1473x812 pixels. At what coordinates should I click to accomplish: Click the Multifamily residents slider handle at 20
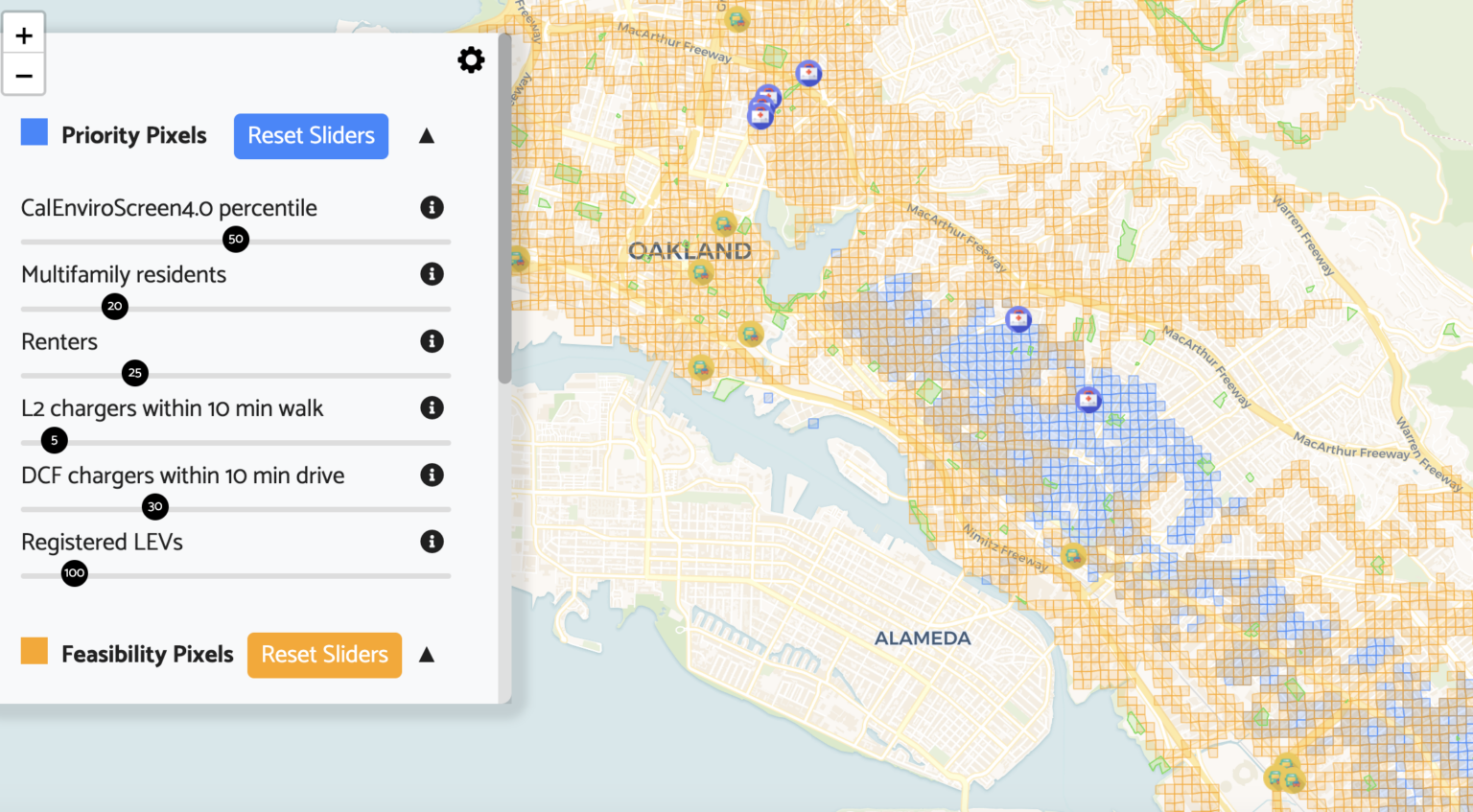(x=115, y=307)
